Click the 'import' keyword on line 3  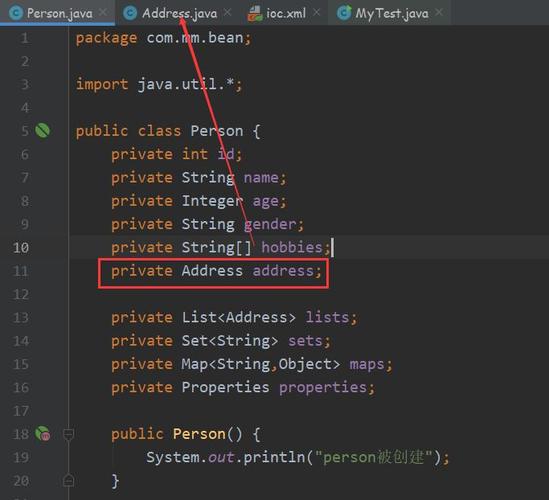(102, 84)
